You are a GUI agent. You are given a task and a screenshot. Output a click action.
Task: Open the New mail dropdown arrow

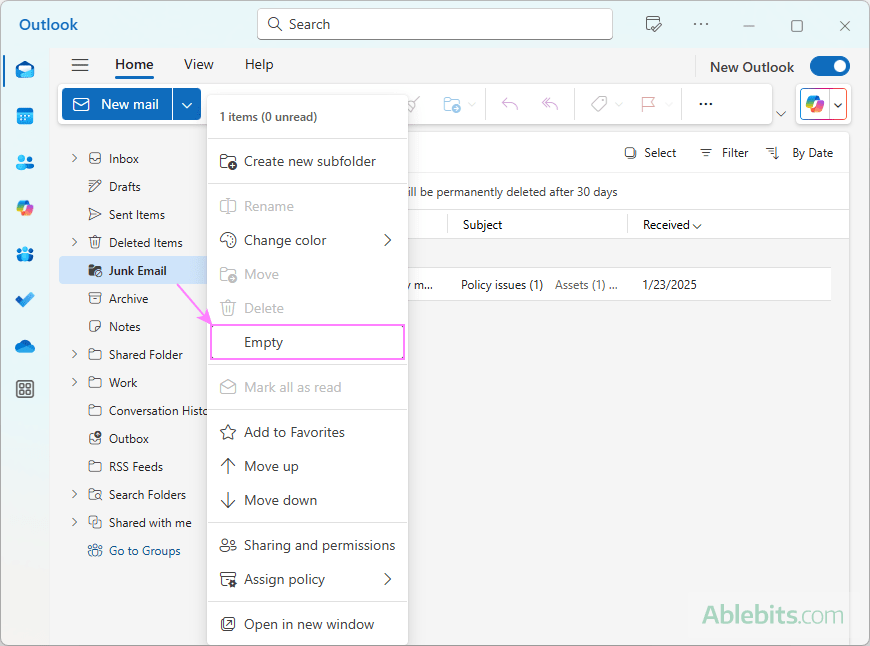coord(187,104)
